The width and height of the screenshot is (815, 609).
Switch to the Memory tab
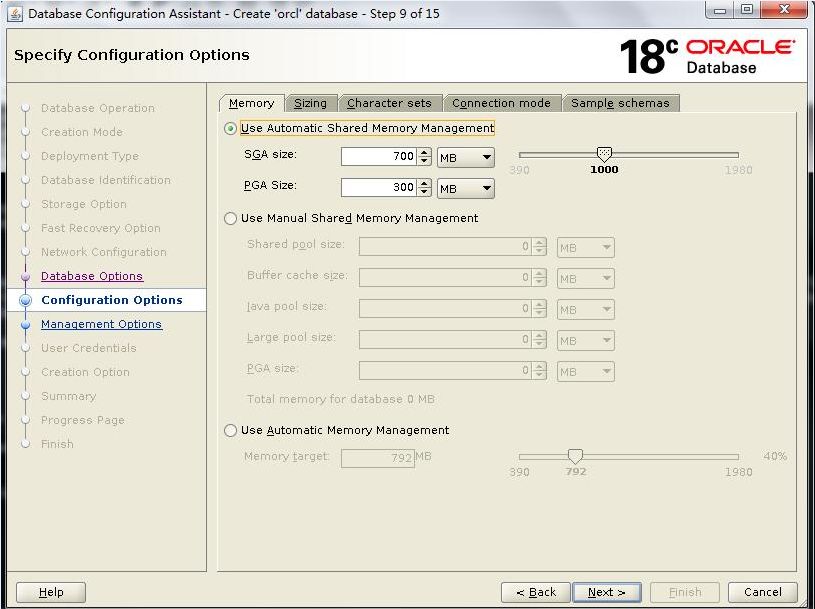pyautogui.click(x=252, y=103)
